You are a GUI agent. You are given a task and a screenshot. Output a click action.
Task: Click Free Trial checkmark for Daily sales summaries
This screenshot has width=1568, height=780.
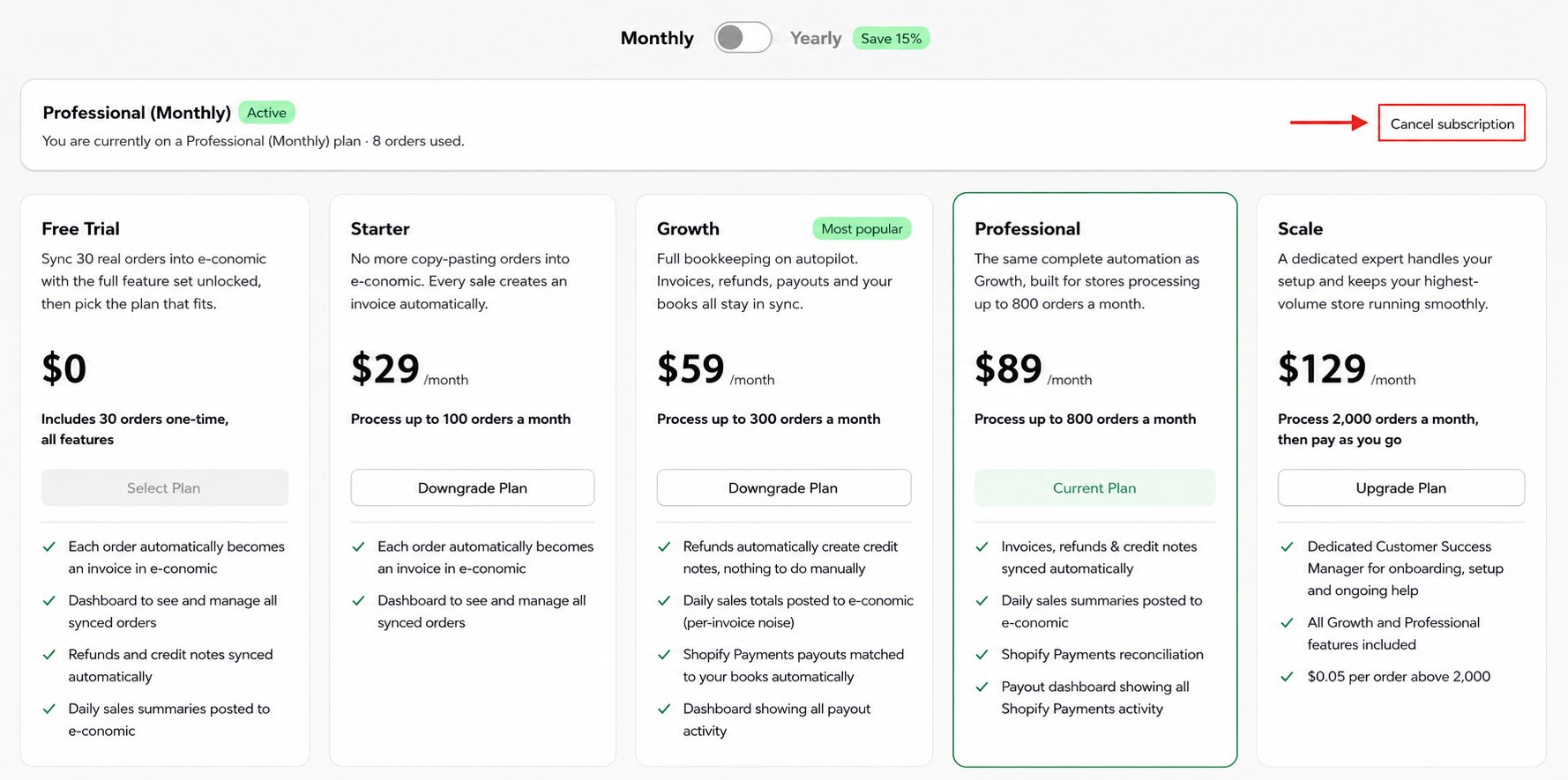tap(49, 709)
